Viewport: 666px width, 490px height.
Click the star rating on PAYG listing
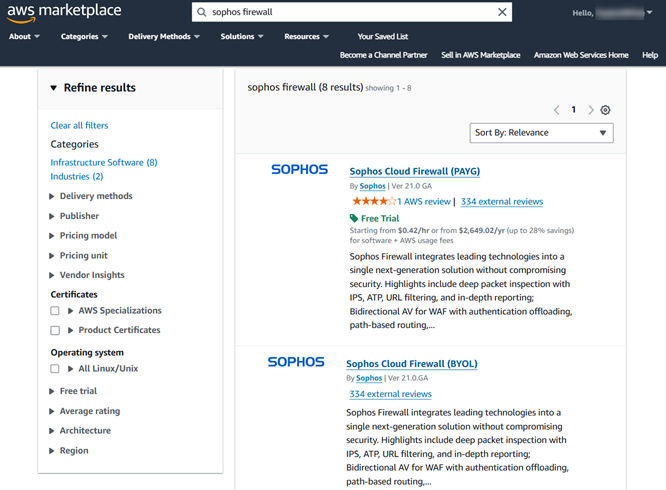coord(373,202)
